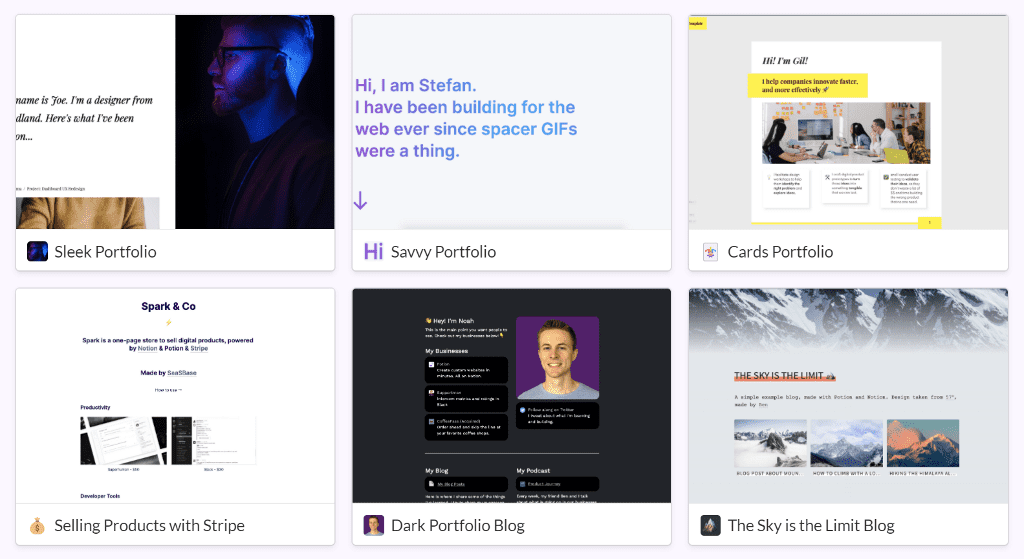The width and height of the screenshot is (1024, 559).
Task: Open the Sleek Portfolio title link
Action: 105,252
